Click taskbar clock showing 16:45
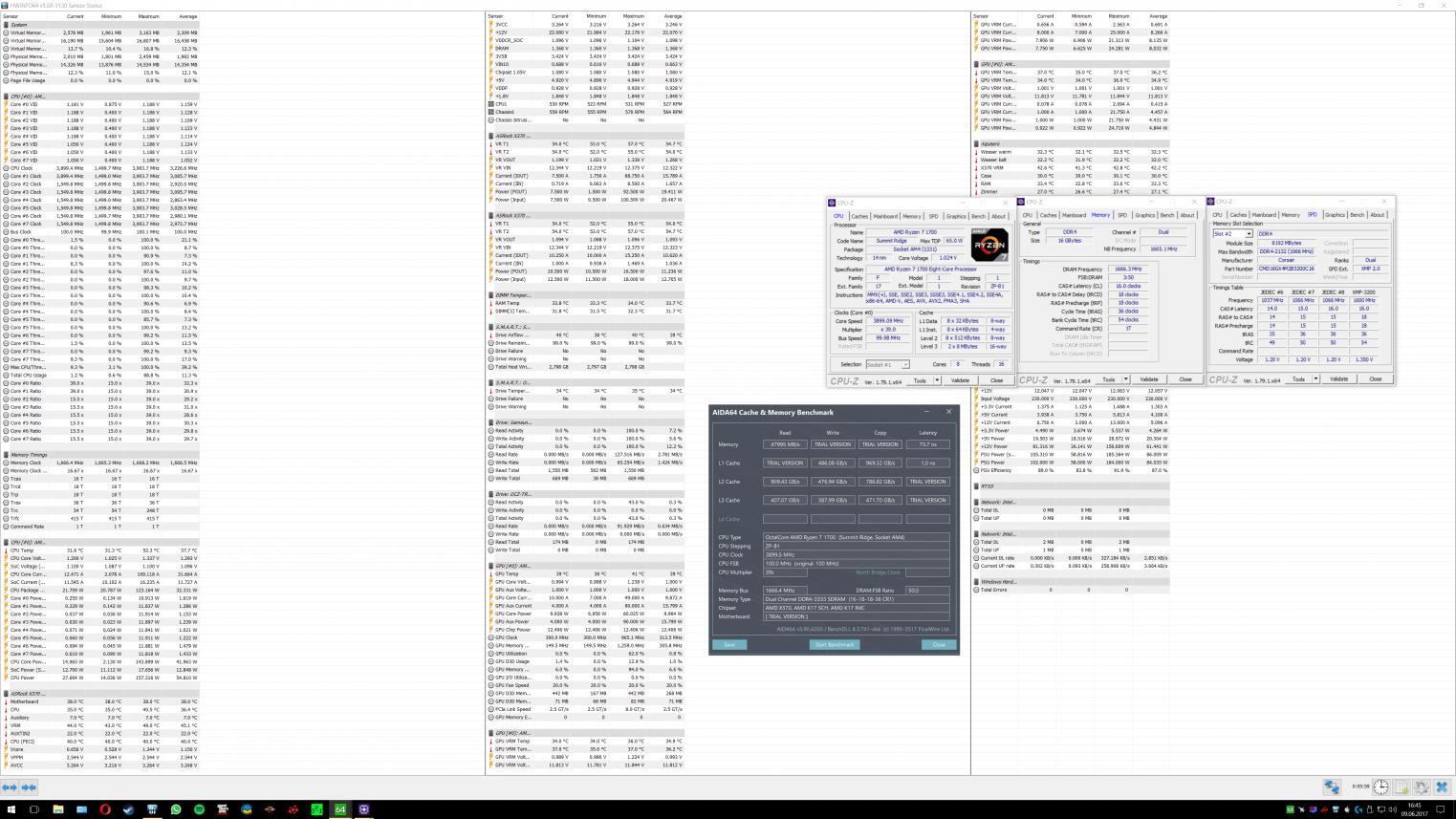The width and height of the screenshot is (1456, 819). coord(1414,809)
